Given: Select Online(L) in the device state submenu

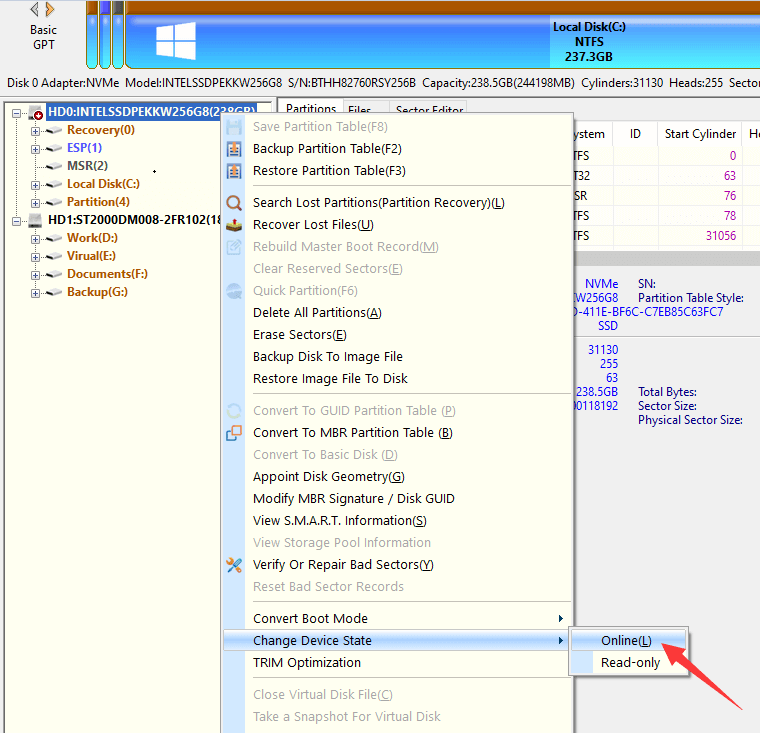Looking at the screenshot, I should [x=626, y=641].
